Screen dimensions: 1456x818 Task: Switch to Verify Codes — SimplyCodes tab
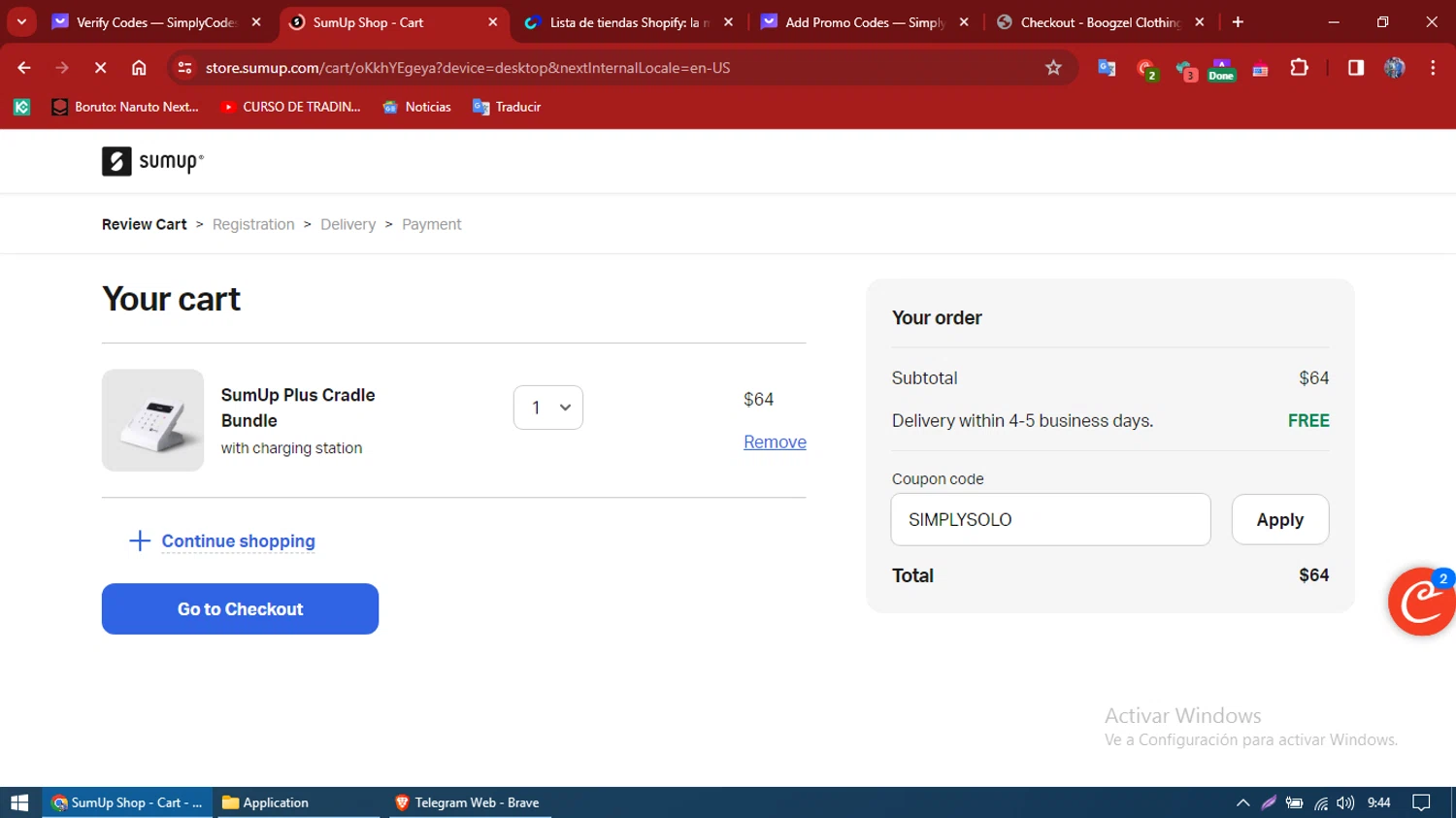(155, 21)
